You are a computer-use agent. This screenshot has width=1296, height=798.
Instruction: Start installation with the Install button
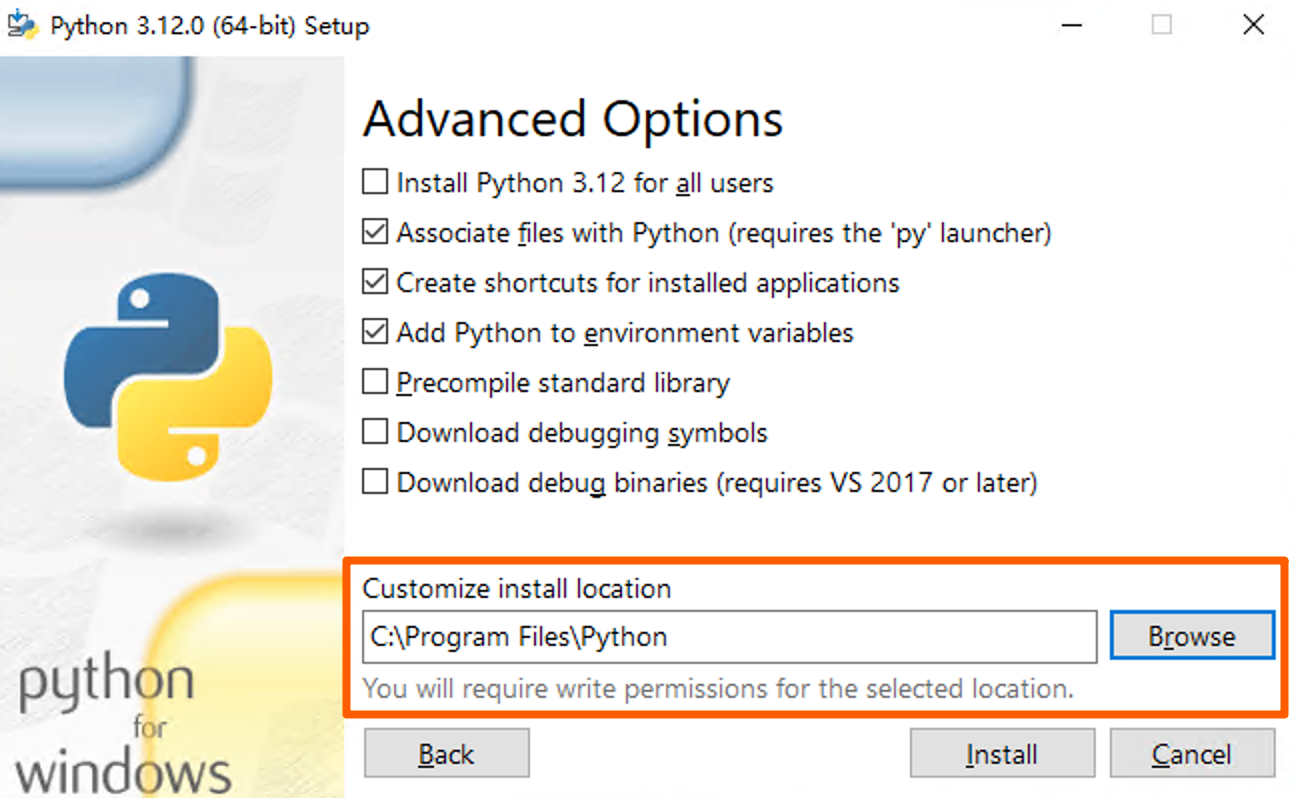coord(1002,754)
